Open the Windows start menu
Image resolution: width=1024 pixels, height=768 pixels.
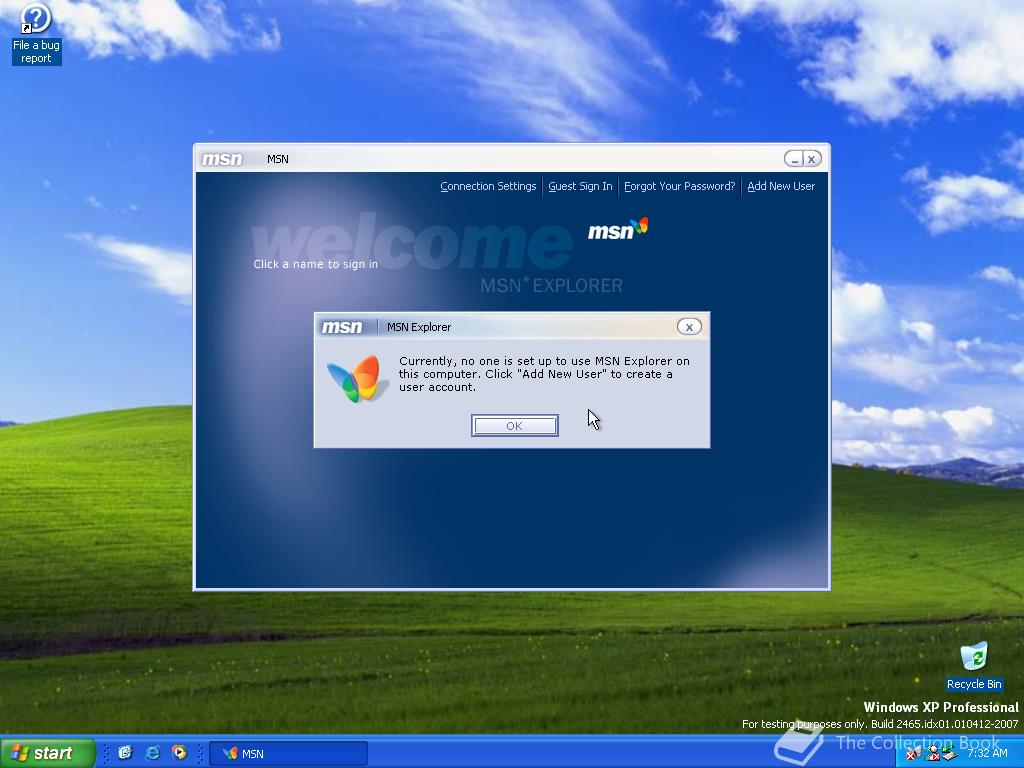click(47, 753)
